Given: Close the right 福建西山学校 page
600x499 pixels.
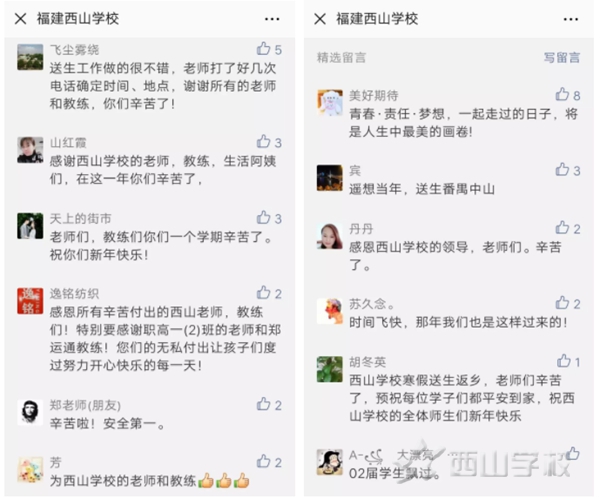Looking at the screenshot, I should pos(320,18).
